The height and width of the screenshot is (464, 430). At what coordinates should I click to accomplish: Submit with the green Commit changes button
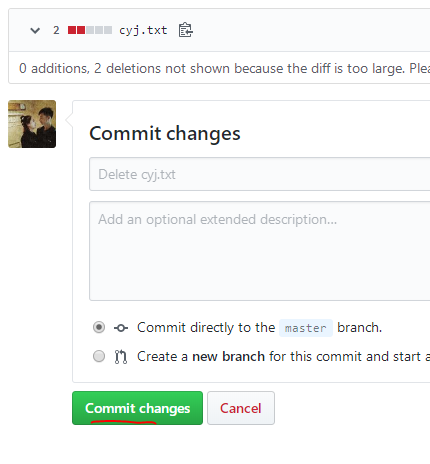[137, 408]
